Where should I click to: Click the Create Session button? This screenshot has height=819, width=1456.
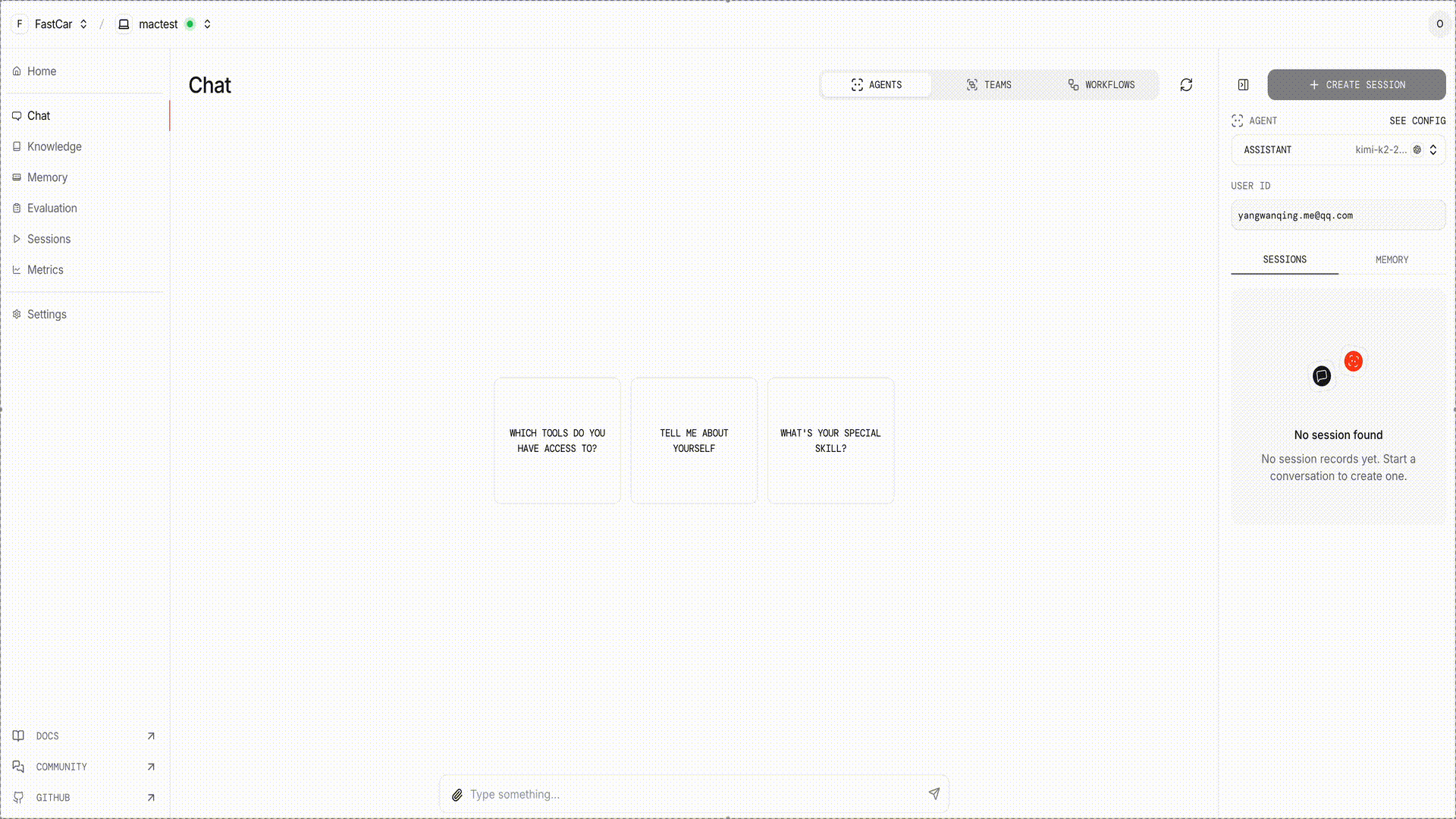(1356, 85)
